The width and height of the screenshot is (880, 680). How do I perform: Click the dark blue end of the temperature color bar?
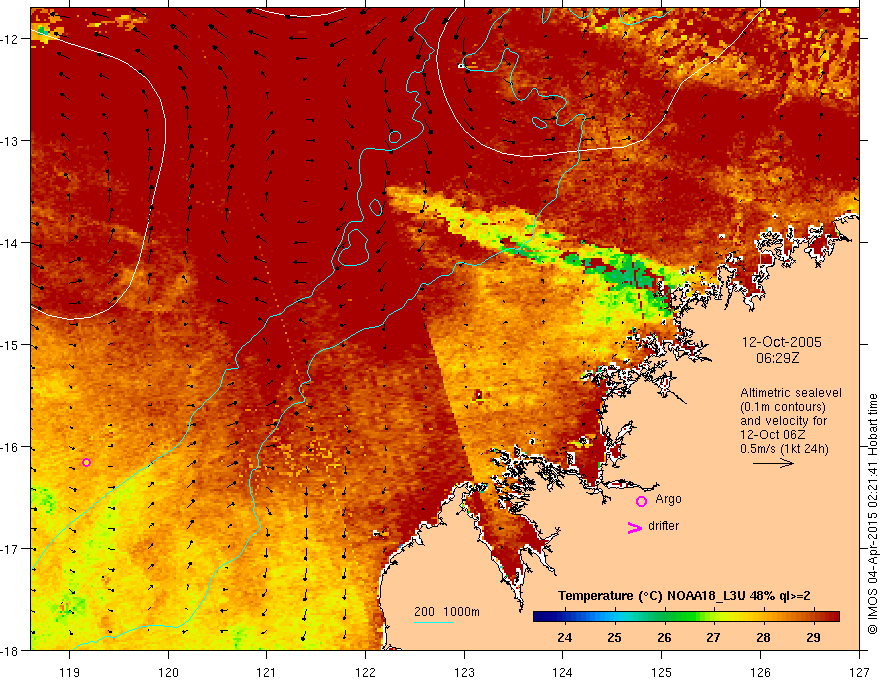click(x=540, y=617)
